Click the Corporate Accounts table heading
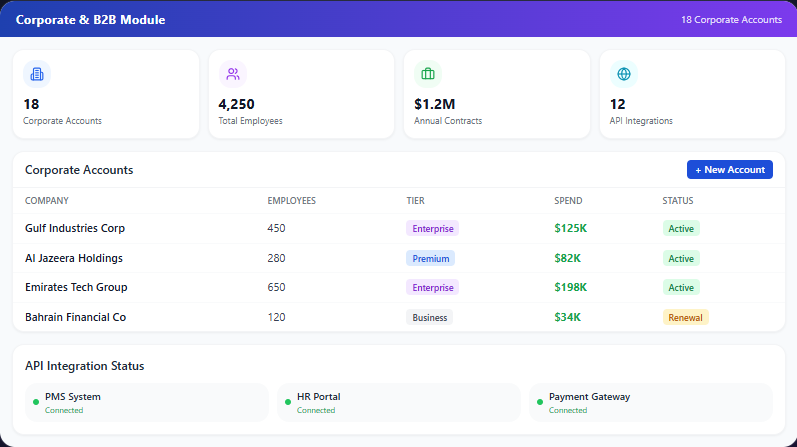This screenshot has height=447, width=797. 79,170
